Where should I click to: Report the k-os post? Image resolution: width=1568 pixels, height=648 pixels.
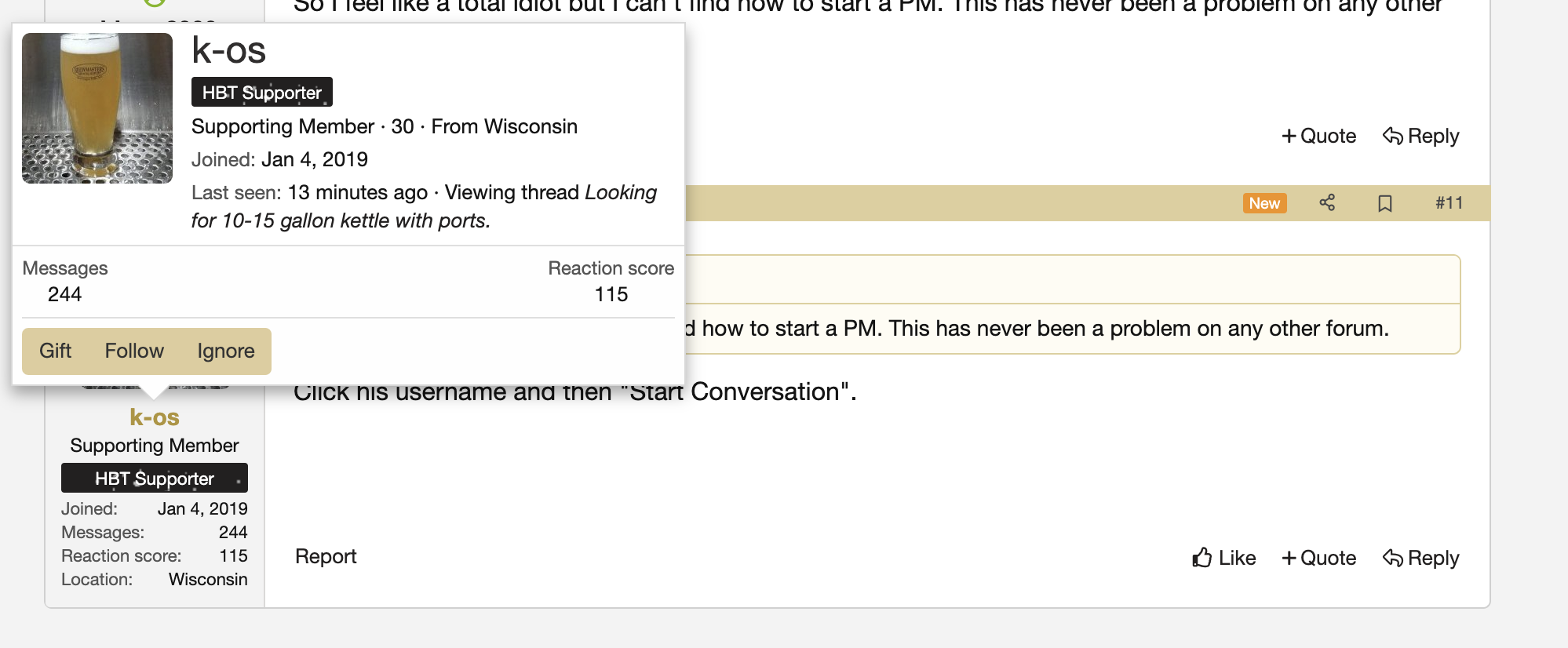coord(326,556)
